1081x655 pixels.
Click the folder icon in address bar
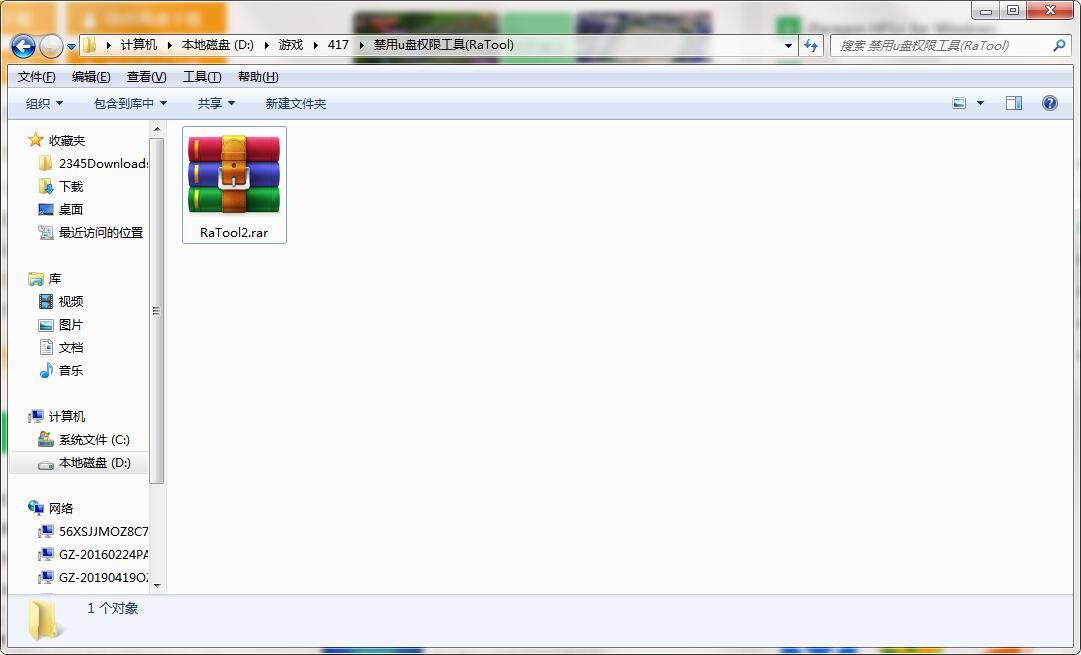(x=90, y=46)
